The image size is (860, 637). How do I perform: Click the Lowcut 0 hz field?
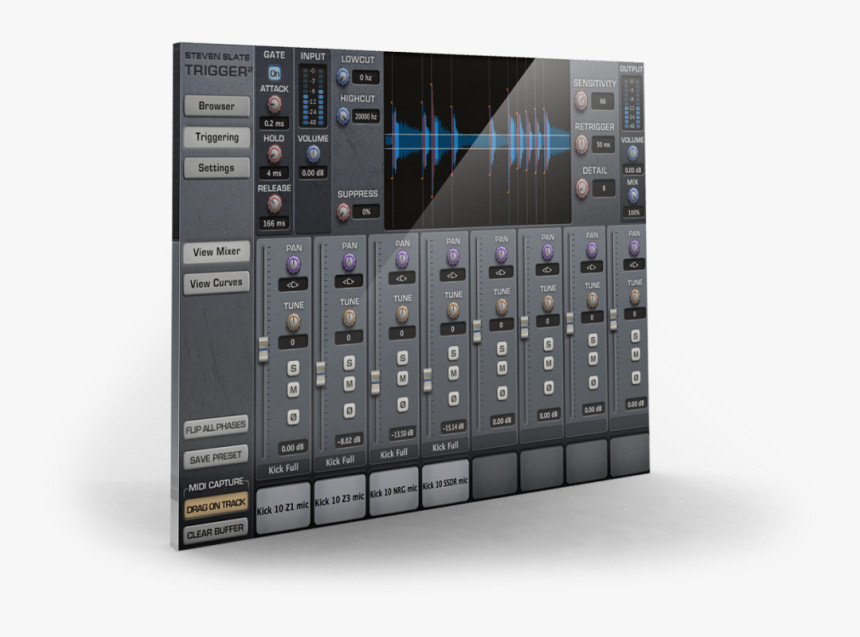[366, 78]
